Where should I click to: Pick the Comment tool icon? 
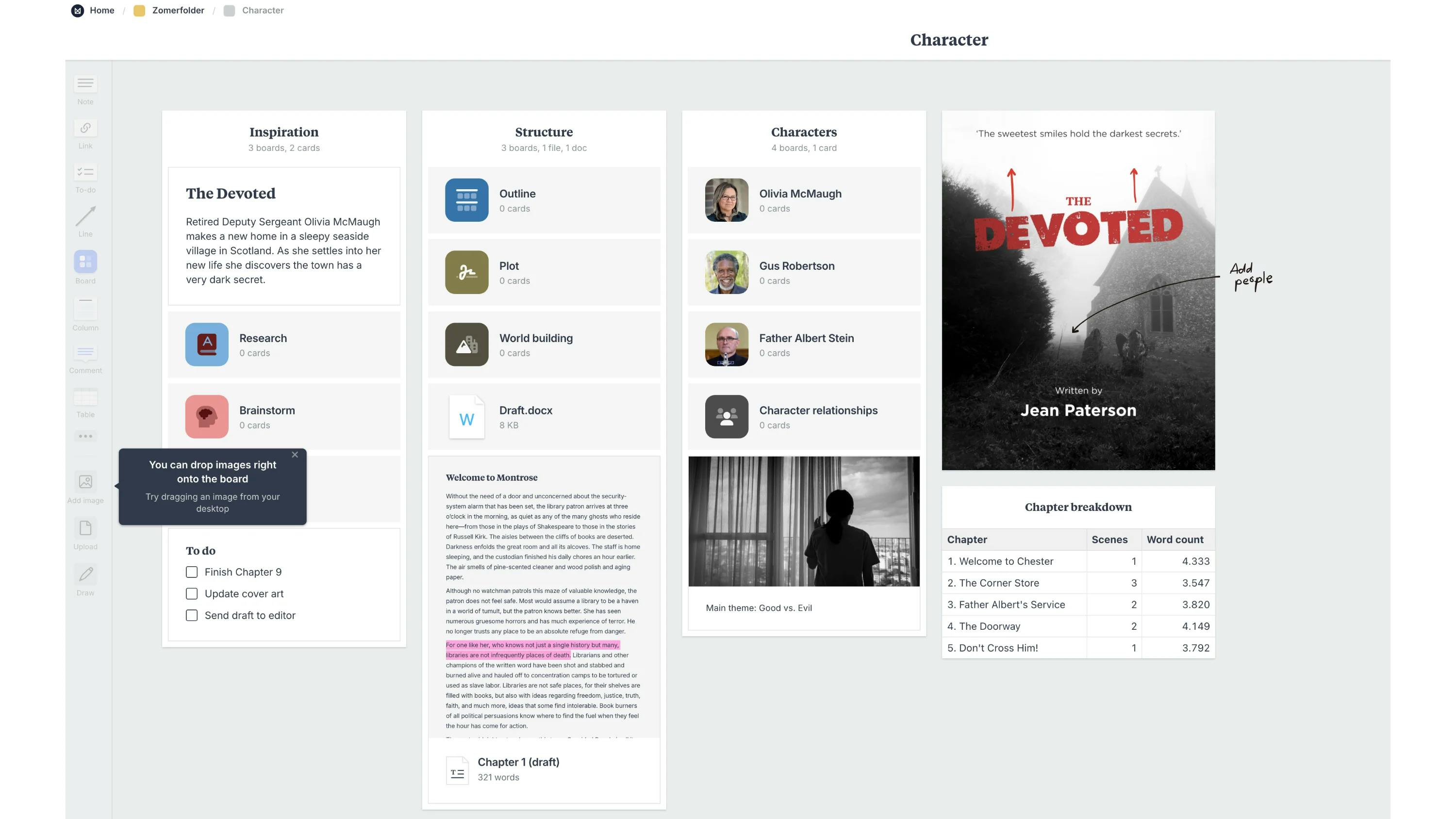pos(85,353)
